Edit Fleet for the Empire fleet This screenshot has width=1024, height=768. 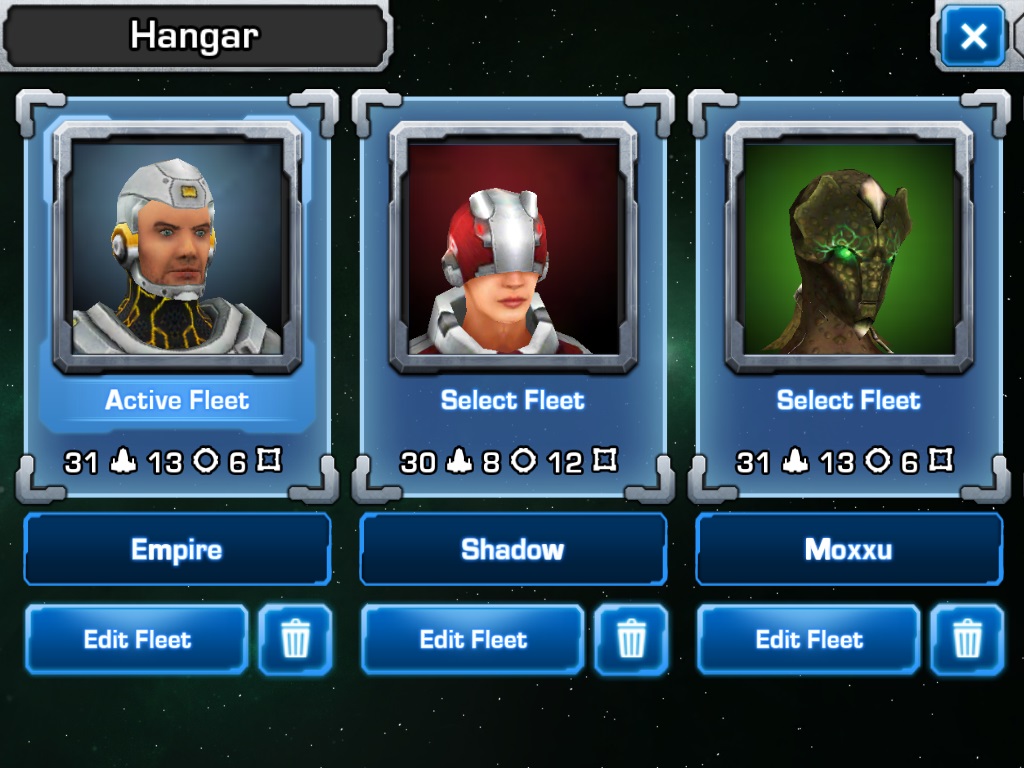(x=136, y=639)
